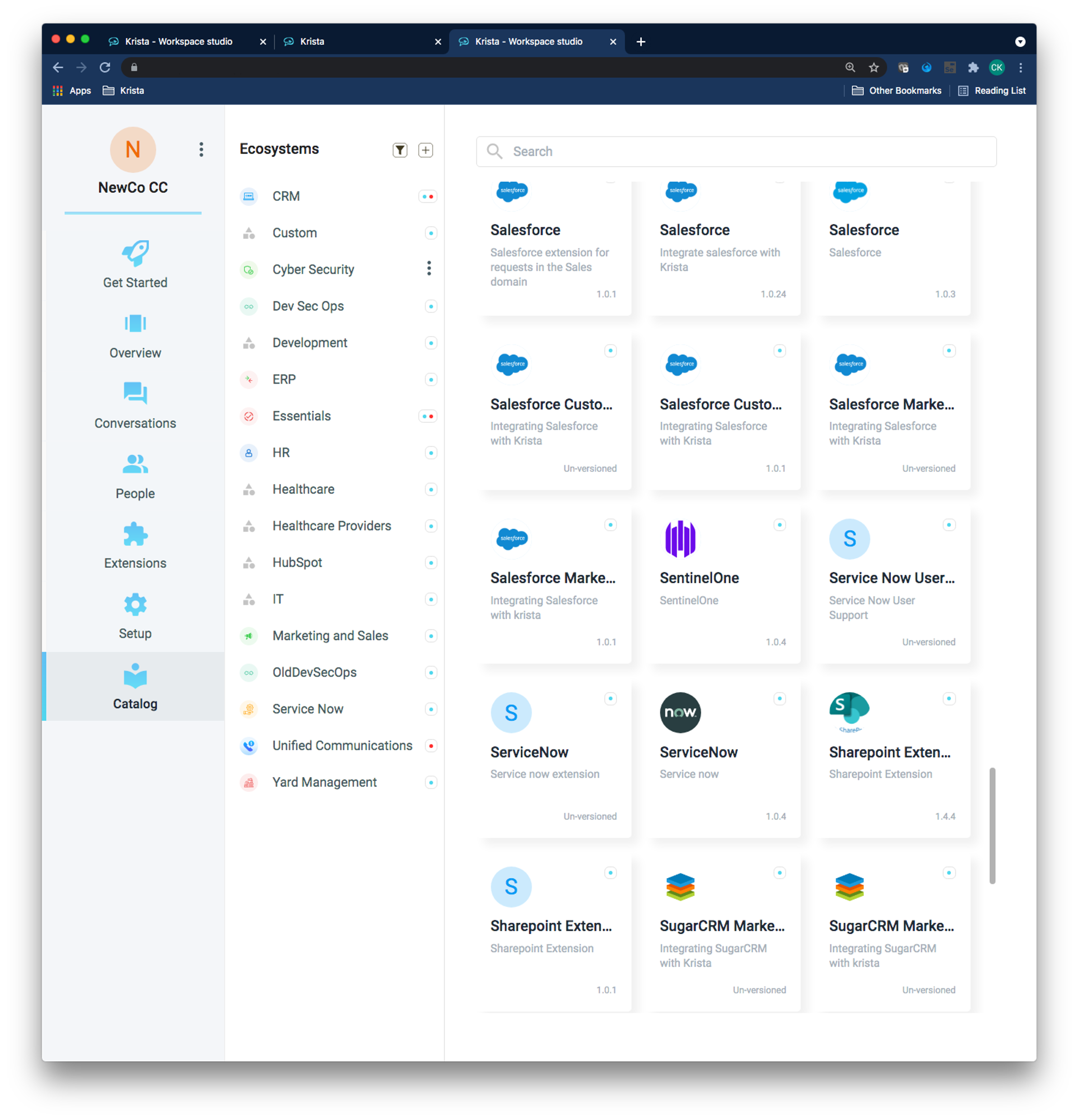
Task: Open the Reading List
Action: tap(992, 91)
